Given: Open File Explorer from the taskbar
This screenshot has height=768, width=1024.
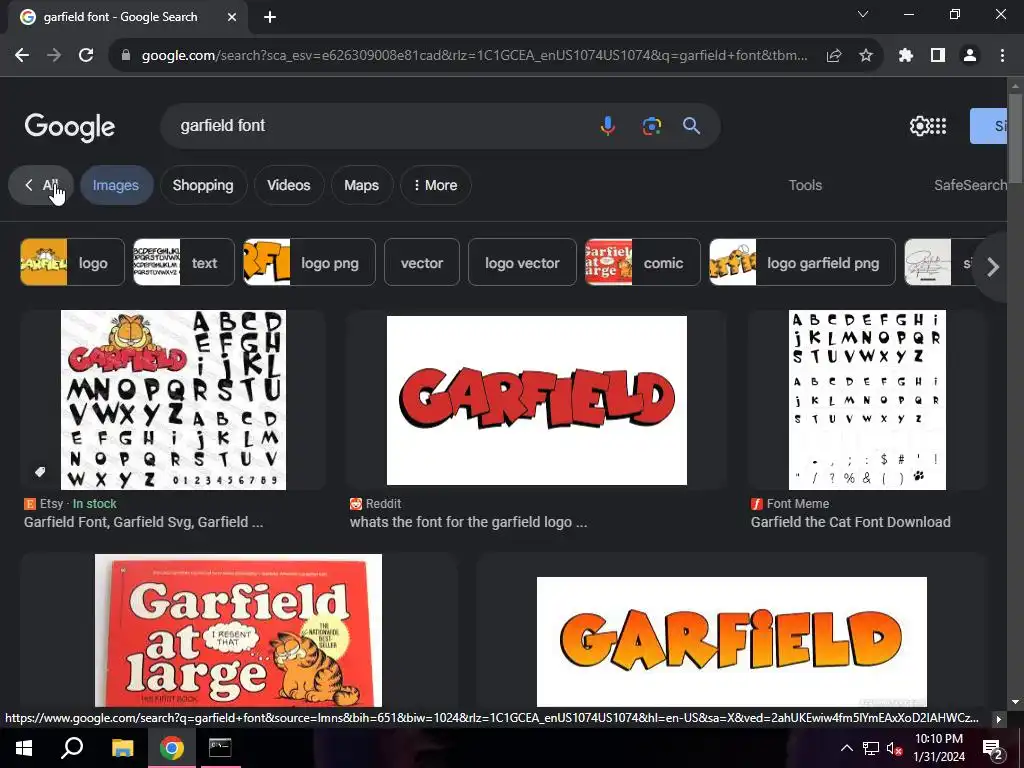Looking at the screenshot, I should 122,748.
